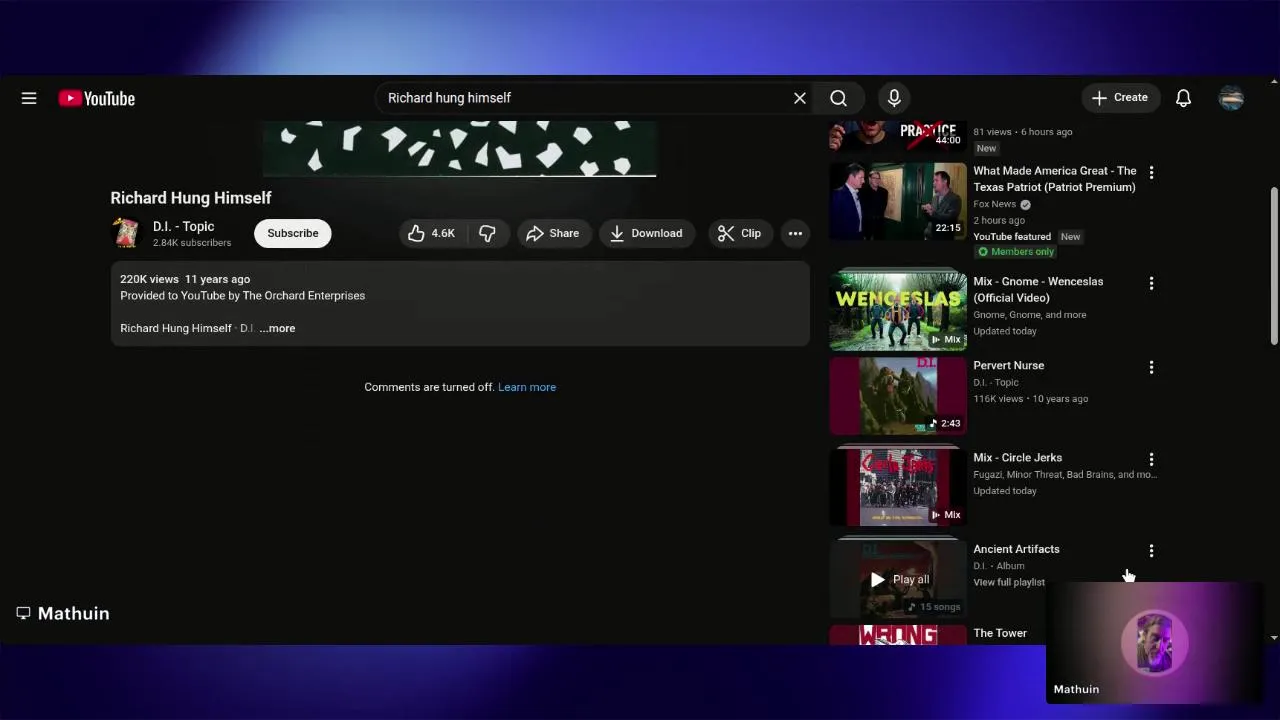Image resolution: width=1280 pixels, height=720 pixels.
Task: Download the video
Action: (646, 233)
